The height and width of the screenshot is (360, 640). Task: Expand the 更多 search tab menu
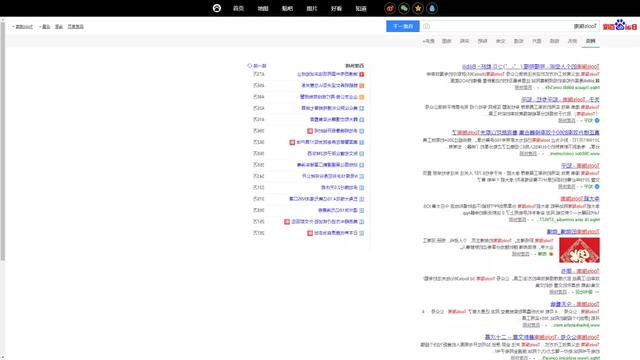pos(429,41)
